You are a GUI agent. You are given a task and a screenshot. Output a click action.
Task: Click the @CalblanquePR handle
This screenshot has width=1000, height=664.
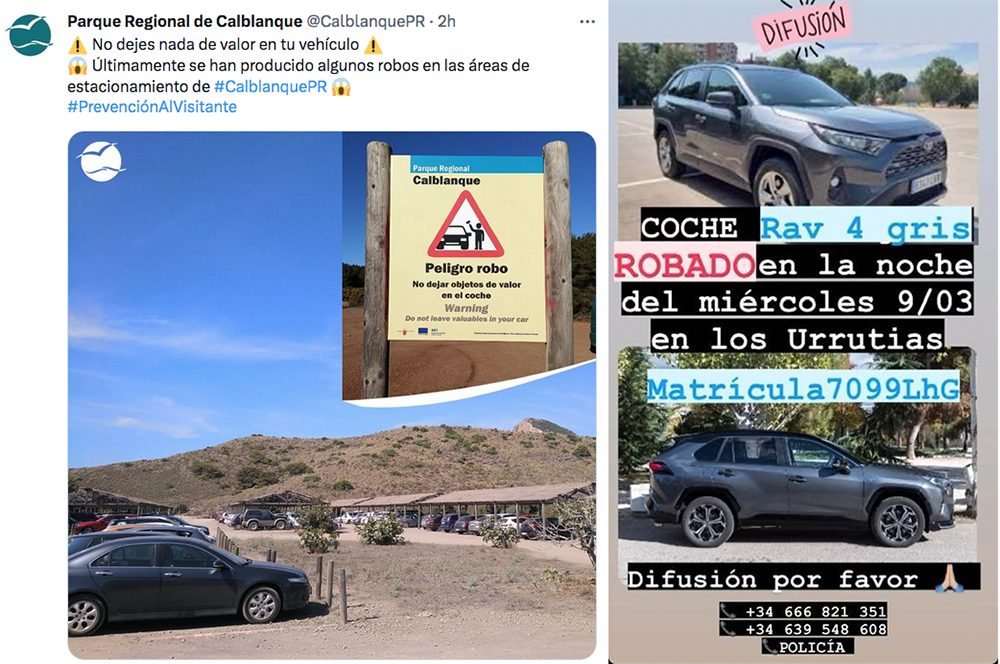pyautogui.click(x=365, y=21)
